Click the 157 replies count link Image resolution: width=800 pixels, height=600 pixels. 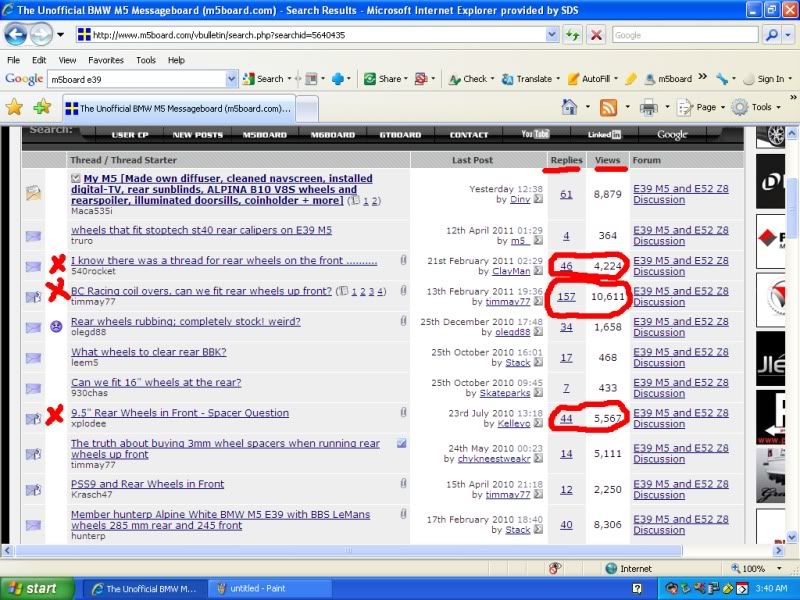566,296
